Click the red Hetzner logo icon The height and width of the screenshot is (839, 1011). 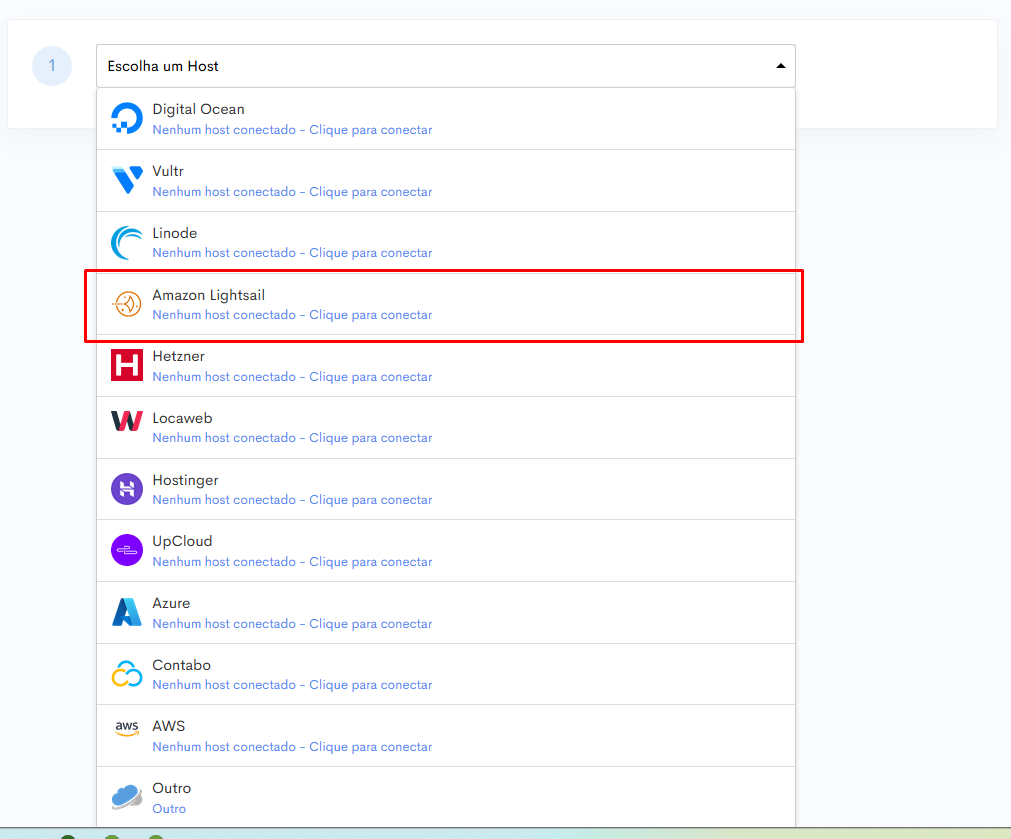(x=127, y=366)
